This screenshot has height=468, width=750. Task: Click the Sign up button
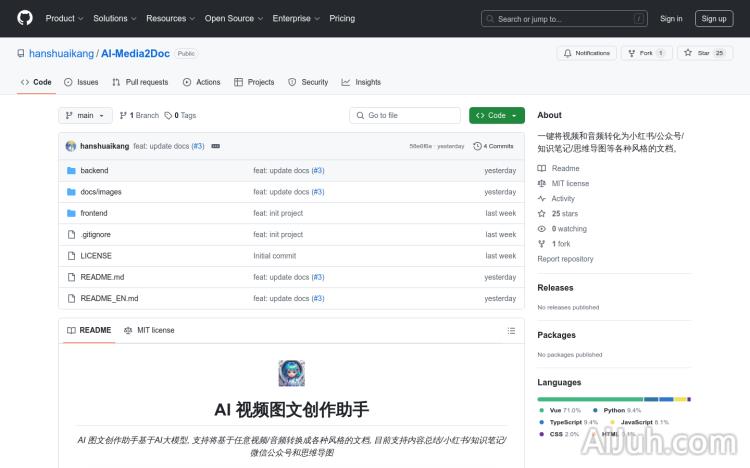click(714, 19)
